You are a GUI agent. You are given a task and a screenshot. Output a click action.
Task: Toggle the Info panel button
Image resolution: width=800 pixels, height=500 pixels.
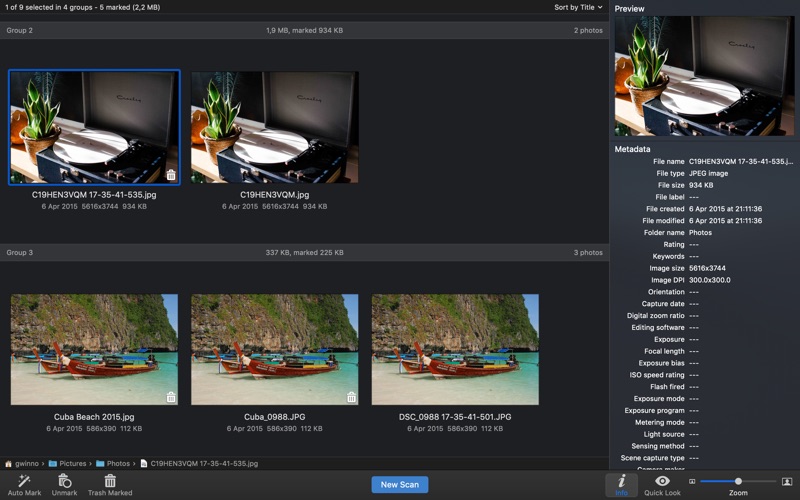pyautogui.click(x=621, y=485)
